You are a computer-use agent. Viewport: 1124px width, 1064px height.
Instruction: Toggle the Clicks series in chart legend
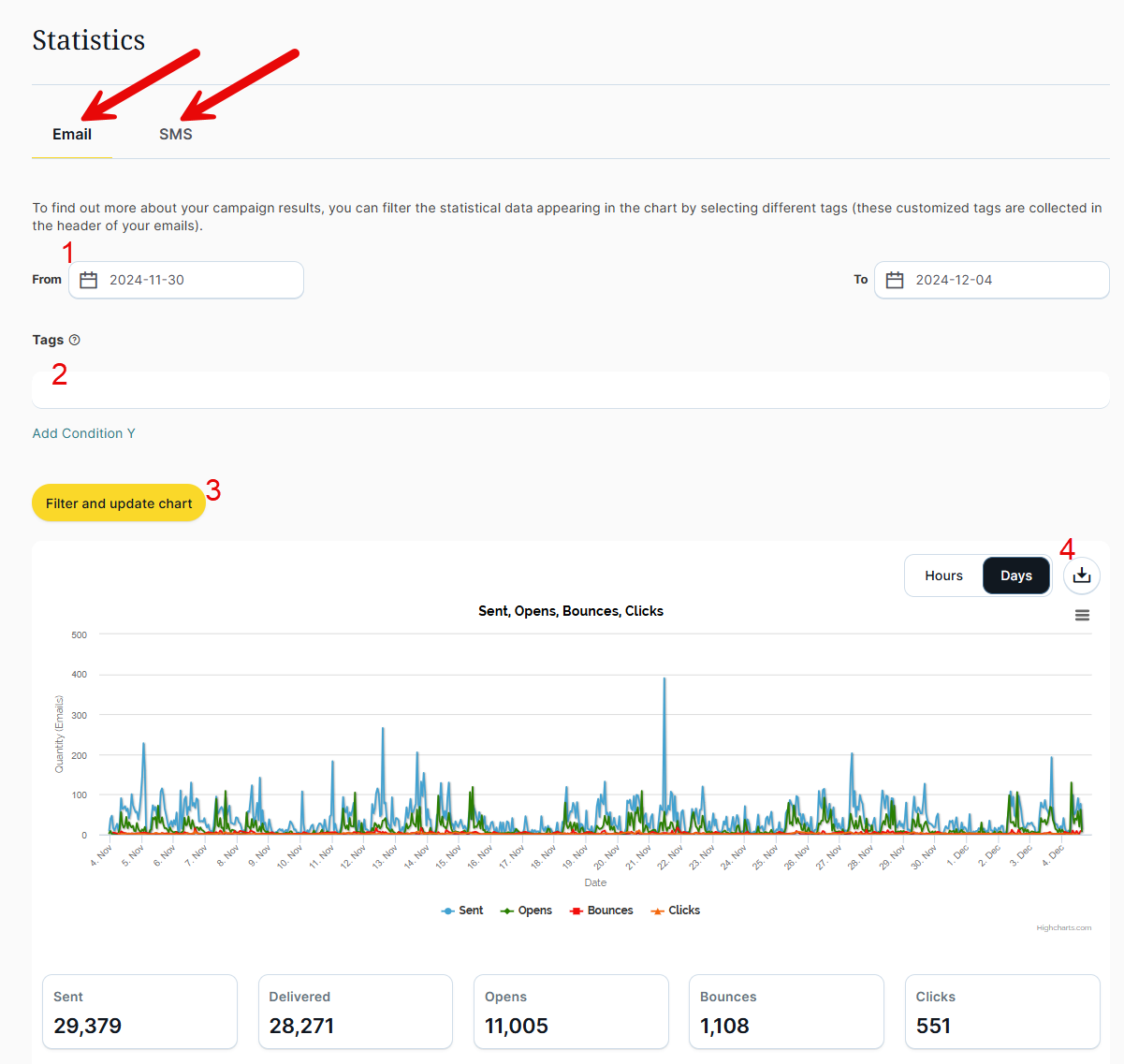[x=676, y=911]
